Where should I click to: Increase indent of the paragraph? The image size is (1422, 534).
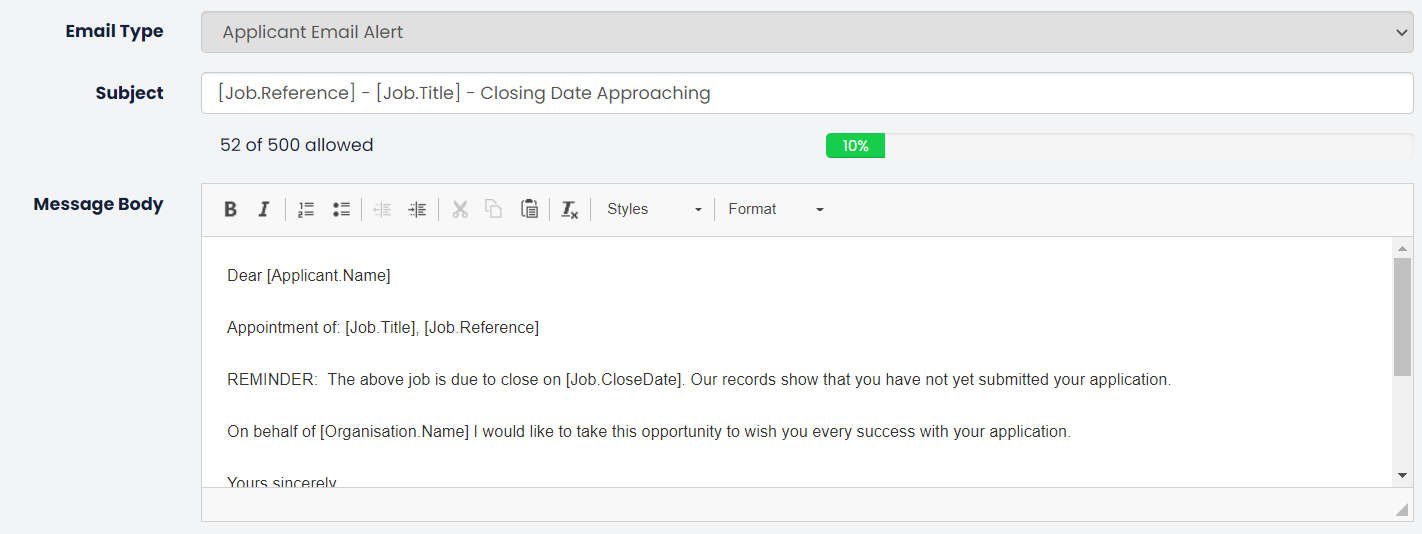(417, 209)
